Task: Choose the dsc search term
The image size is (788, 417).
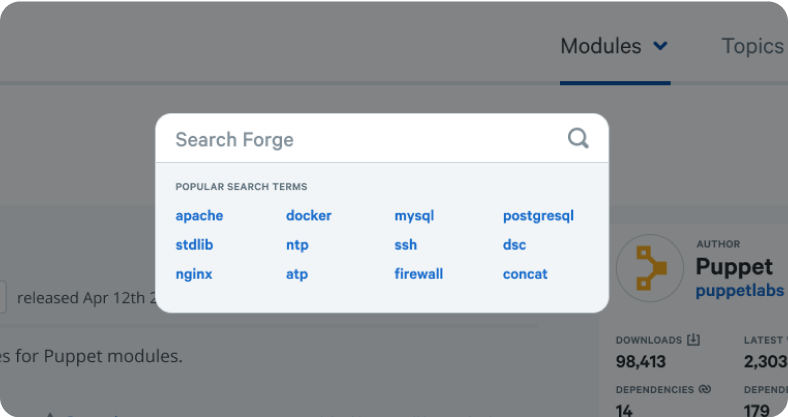Action: (514, 244)
